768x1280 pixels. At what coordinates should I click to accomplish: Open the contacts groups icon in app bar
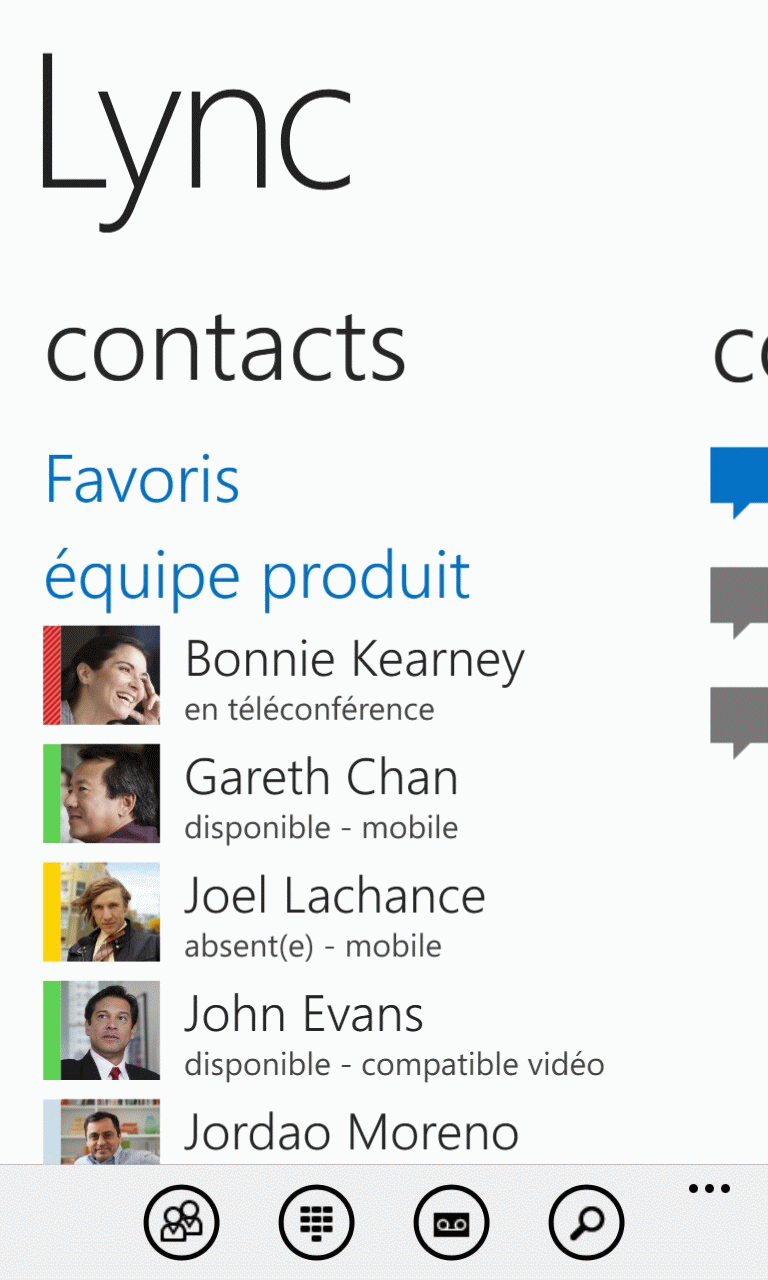point(181,1221)
